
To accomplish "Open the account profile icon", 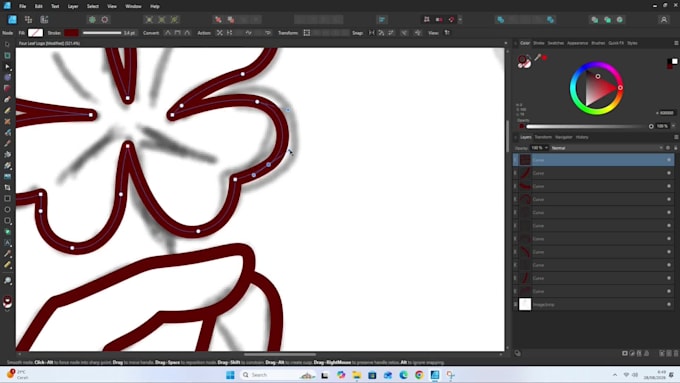I will pos(664,20).
